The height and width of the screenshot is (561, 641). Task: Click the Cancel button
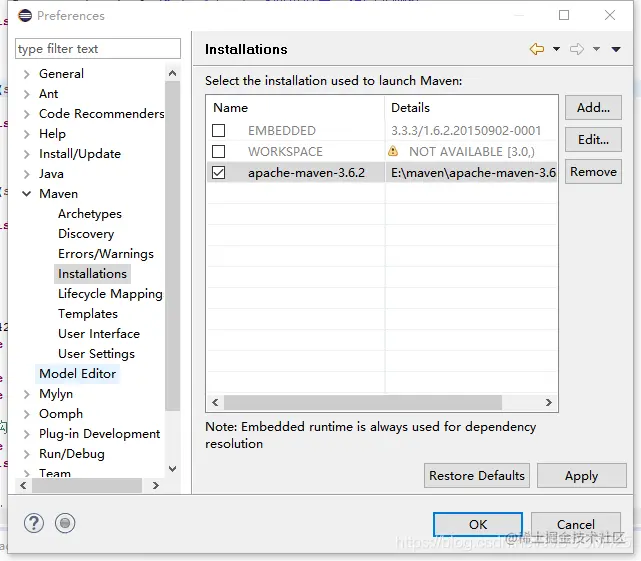pyautogui.click(x=576, y=524)
